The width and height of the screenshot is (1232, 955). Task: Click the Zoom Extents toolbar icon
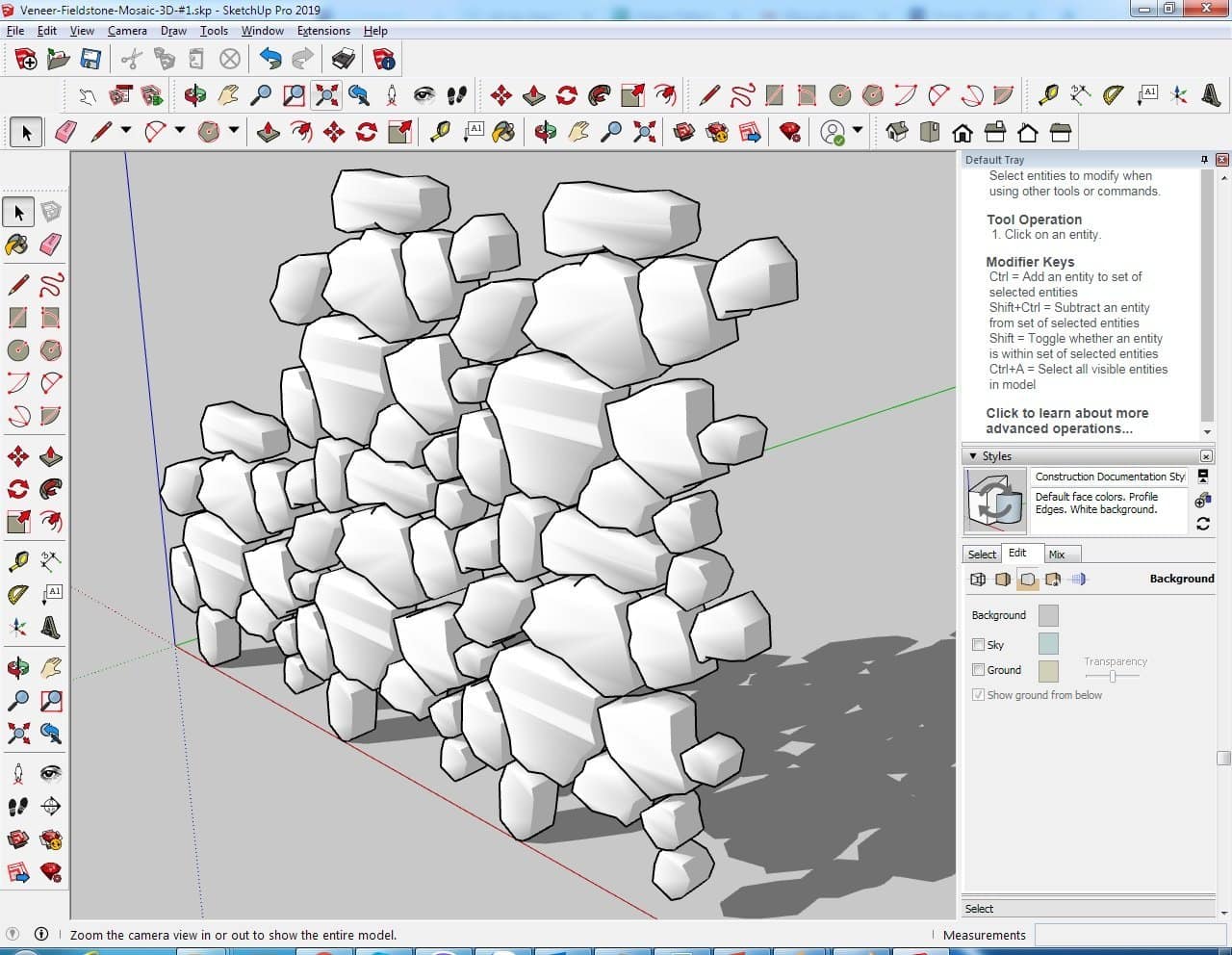pyautogui.click(x=327, y=94)
